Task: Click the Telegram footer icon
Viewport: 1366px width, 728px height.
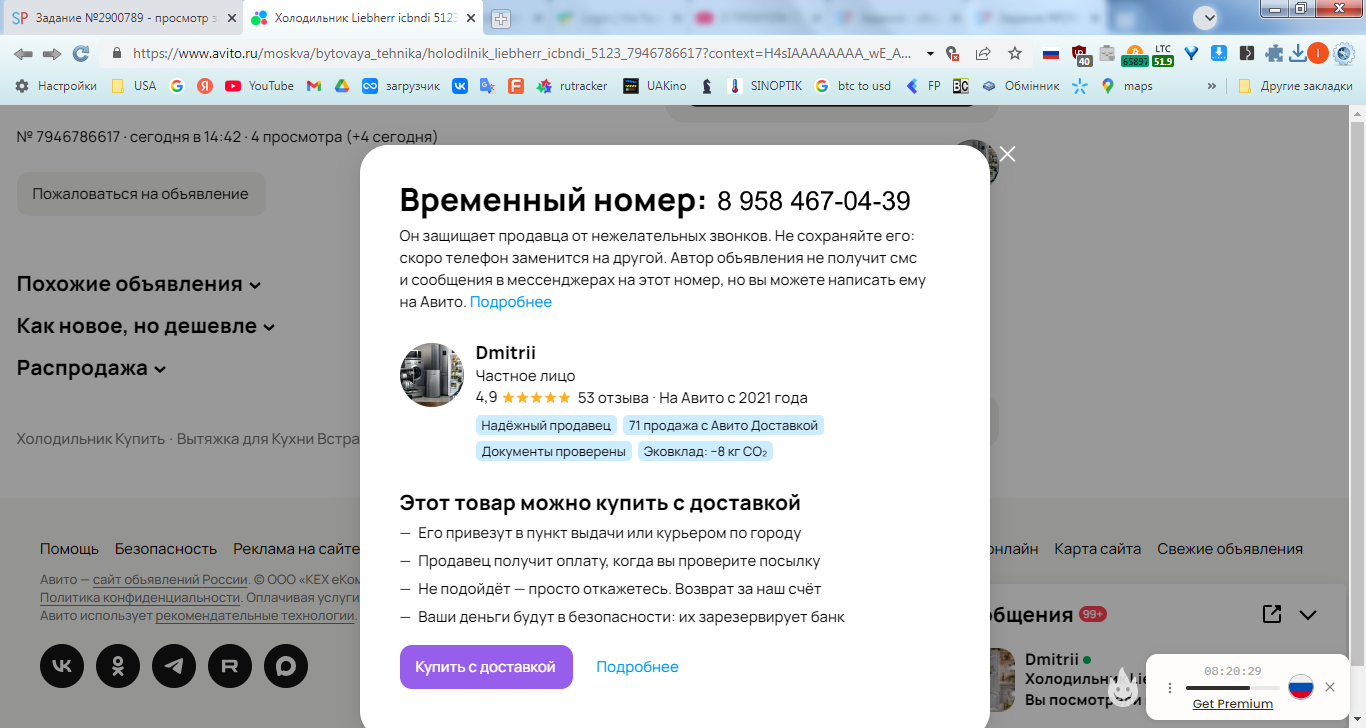Action: pos(174,666)
